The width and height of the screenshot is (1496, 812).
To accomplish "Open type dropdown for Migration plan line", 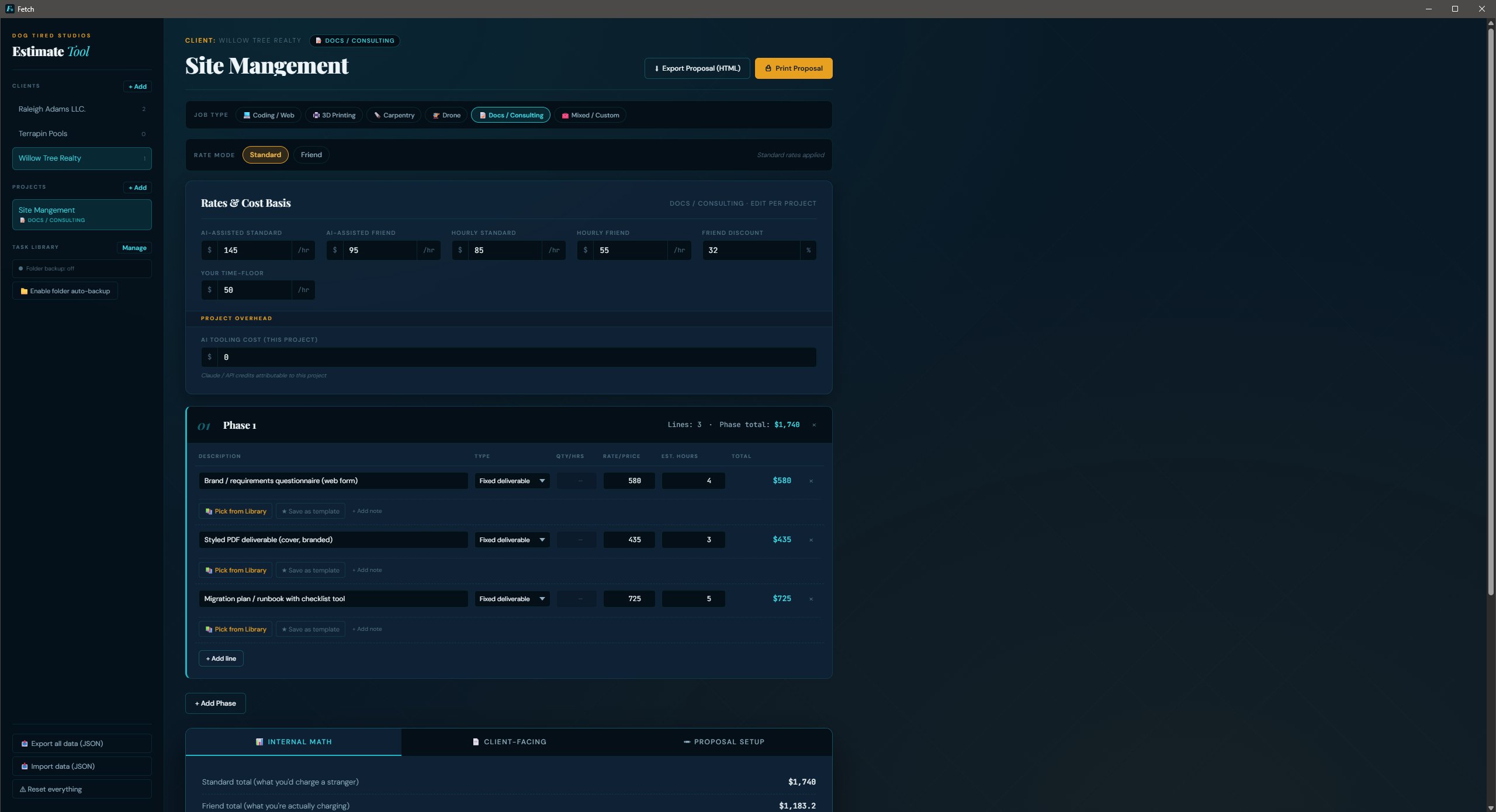I will [512, 599].
